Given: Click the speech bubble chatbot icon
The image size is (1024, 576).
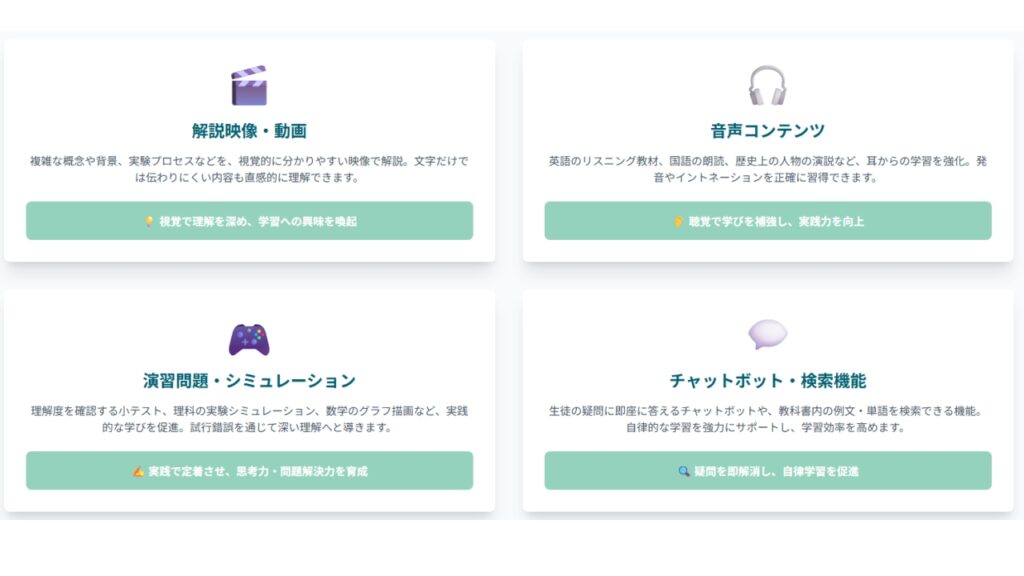Looking at the screenshot, I should [x=767, y=334].
